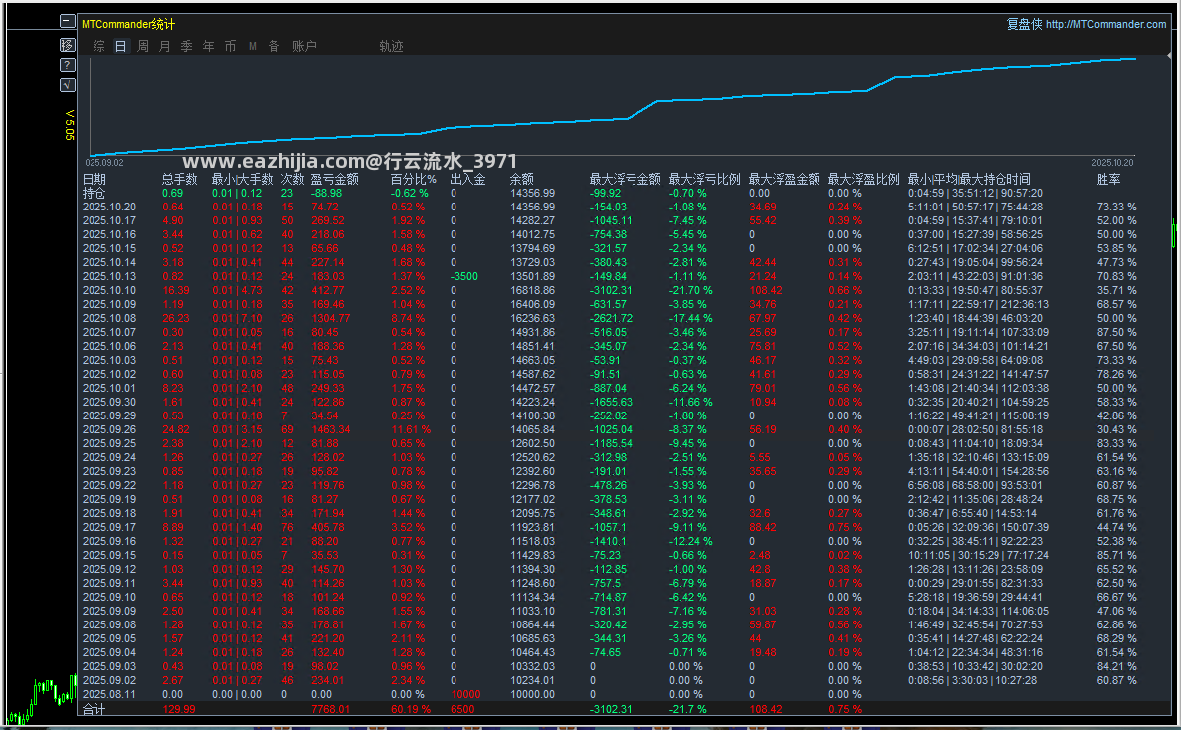
Task: Click the 总手数 column header
Action: tap(179, 179)
